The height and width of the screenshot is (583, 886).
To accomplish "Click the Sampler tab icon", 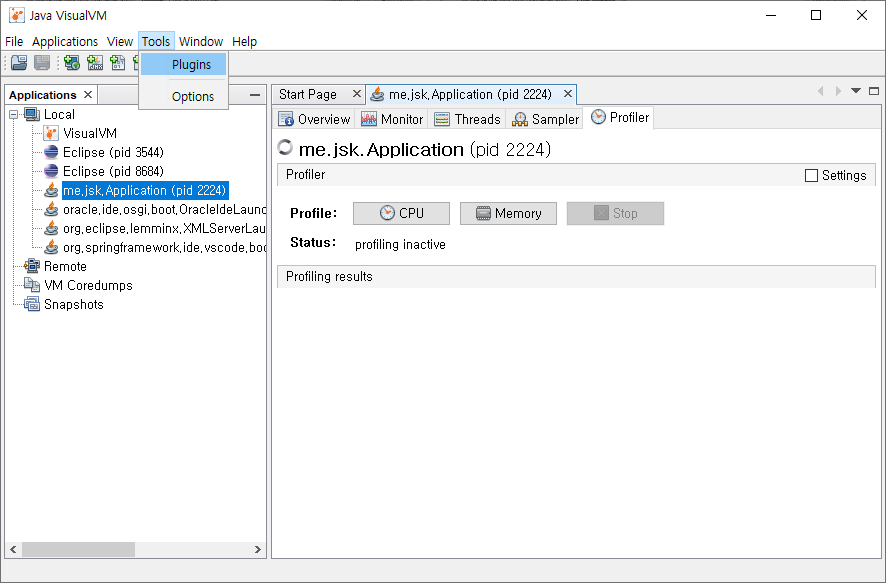I will 519,119.
